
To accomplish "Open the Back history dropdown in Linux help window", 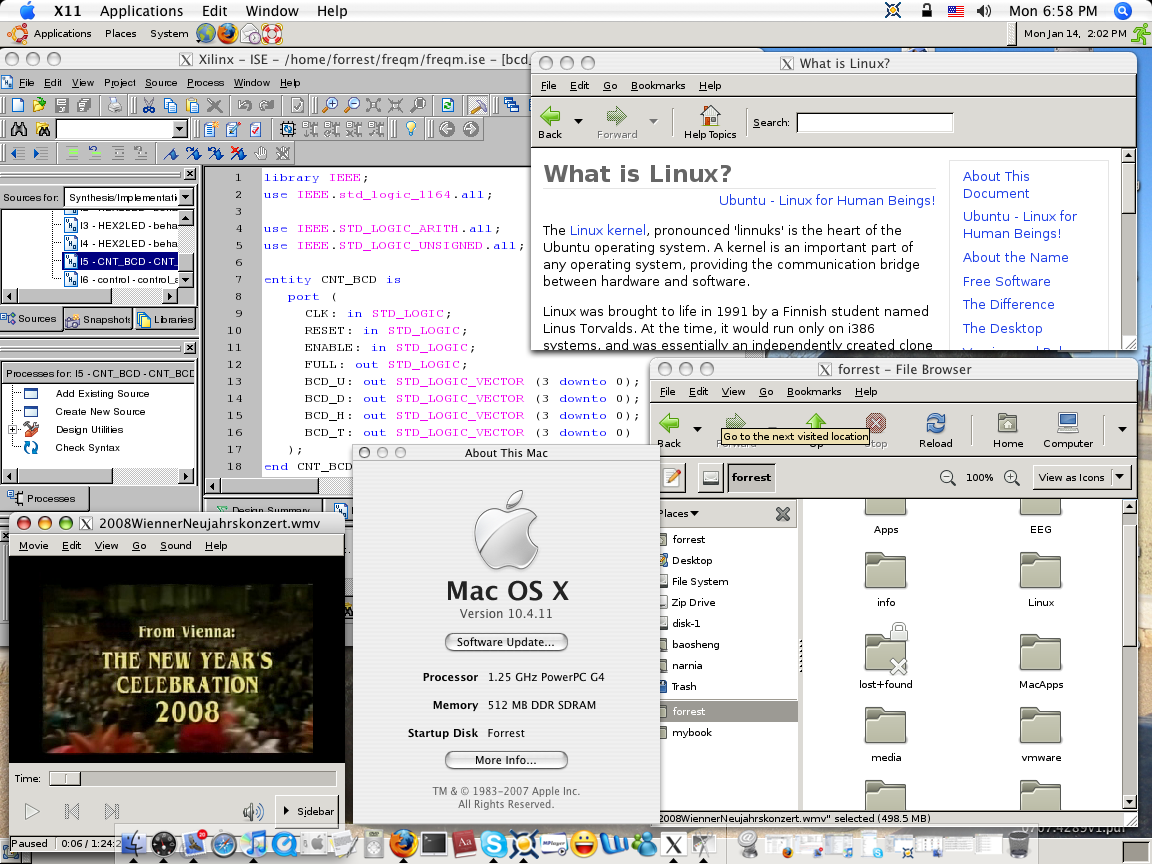I will point(578,121).
